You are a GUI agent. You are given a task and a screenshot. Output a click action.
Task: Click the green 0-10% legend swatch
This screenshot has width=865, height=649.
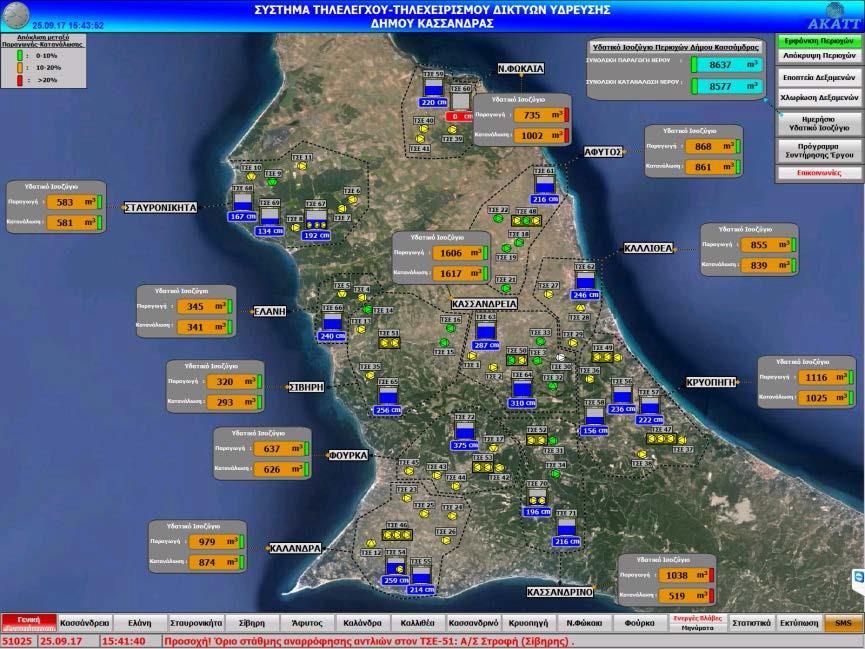click(x=20, y=55)
